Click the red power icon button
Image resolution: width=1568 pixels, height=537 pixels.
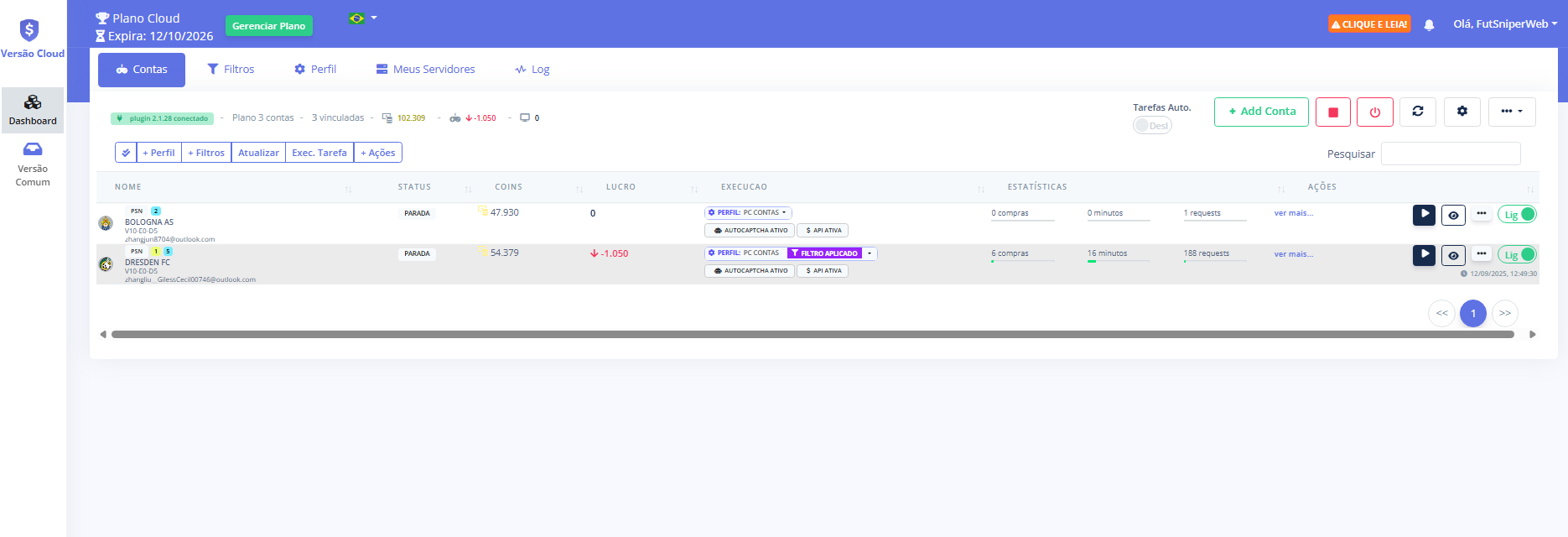pos(1374,112)
